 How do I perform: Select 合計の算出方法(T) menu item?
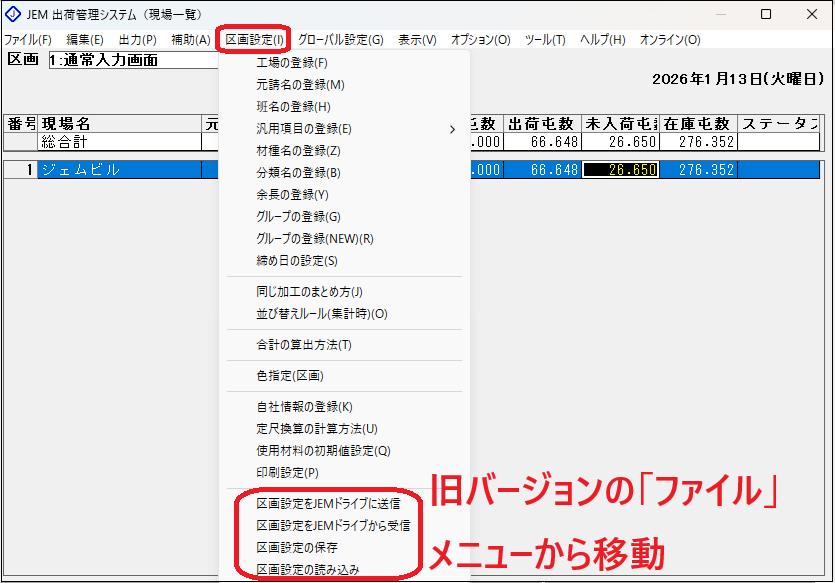click(x=304, y=345)
